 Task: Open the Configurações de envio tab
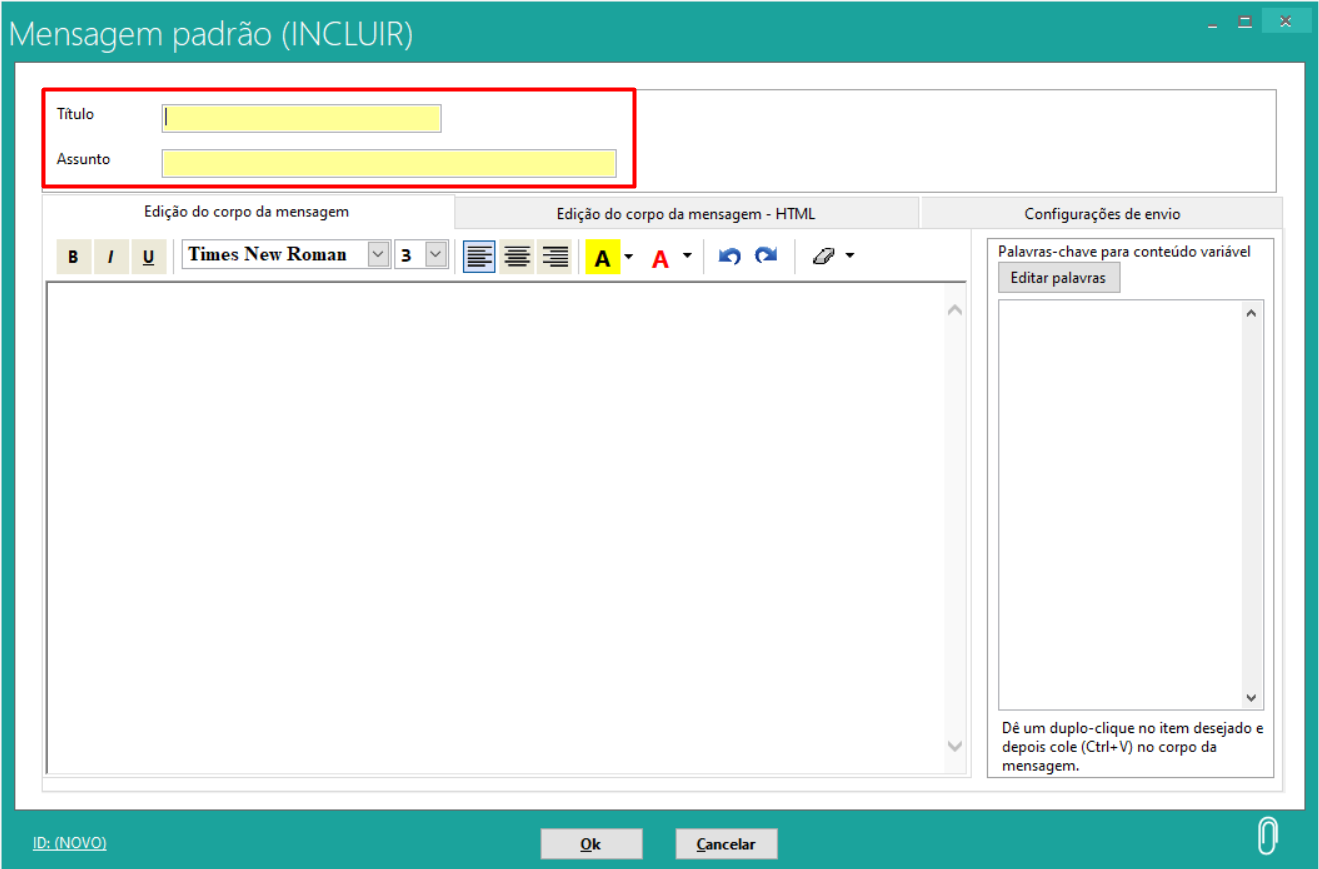click(x=1102, y=214)
